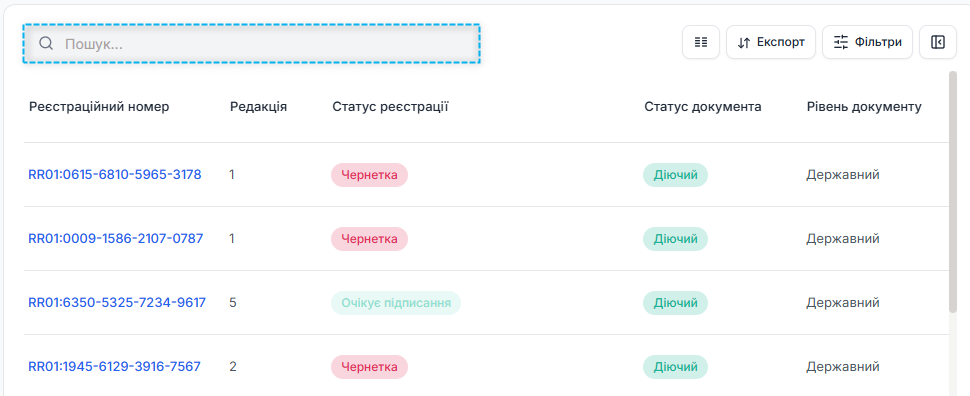
Task: Click the column density view icon
Action: click(x=701, y=42)
